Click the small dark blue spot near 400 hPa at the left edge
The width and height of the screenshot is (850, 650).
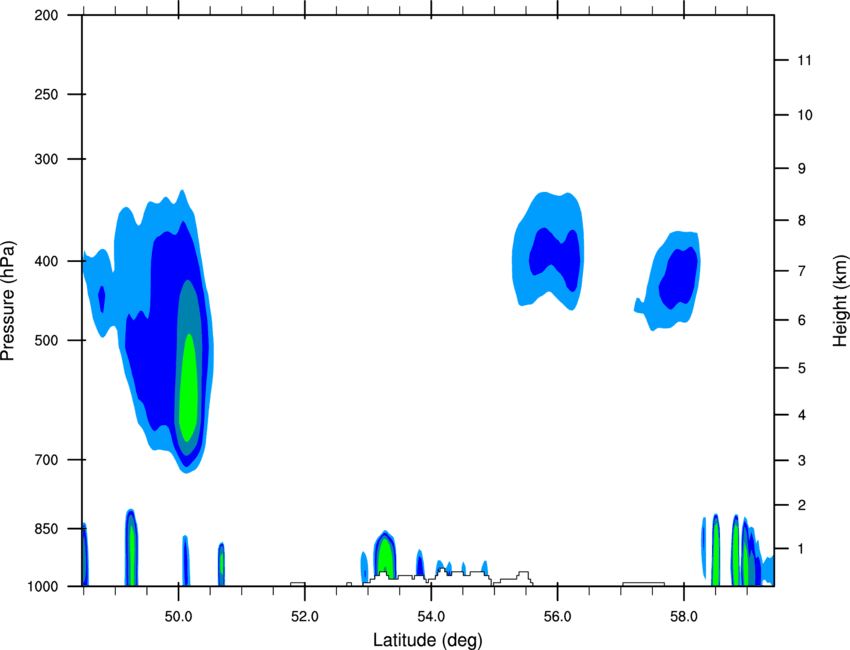[101, 298]
